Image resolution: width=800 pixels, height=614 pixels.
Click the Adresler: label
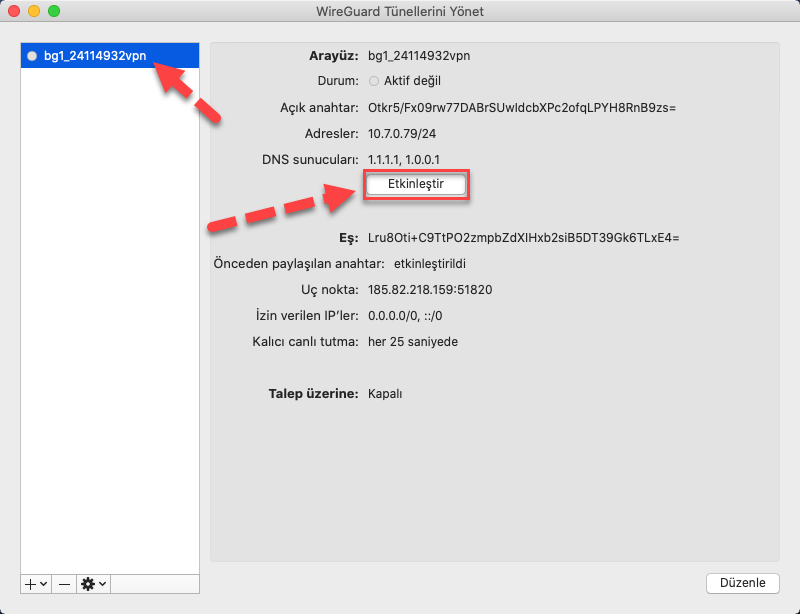click(x=332, y=134)
